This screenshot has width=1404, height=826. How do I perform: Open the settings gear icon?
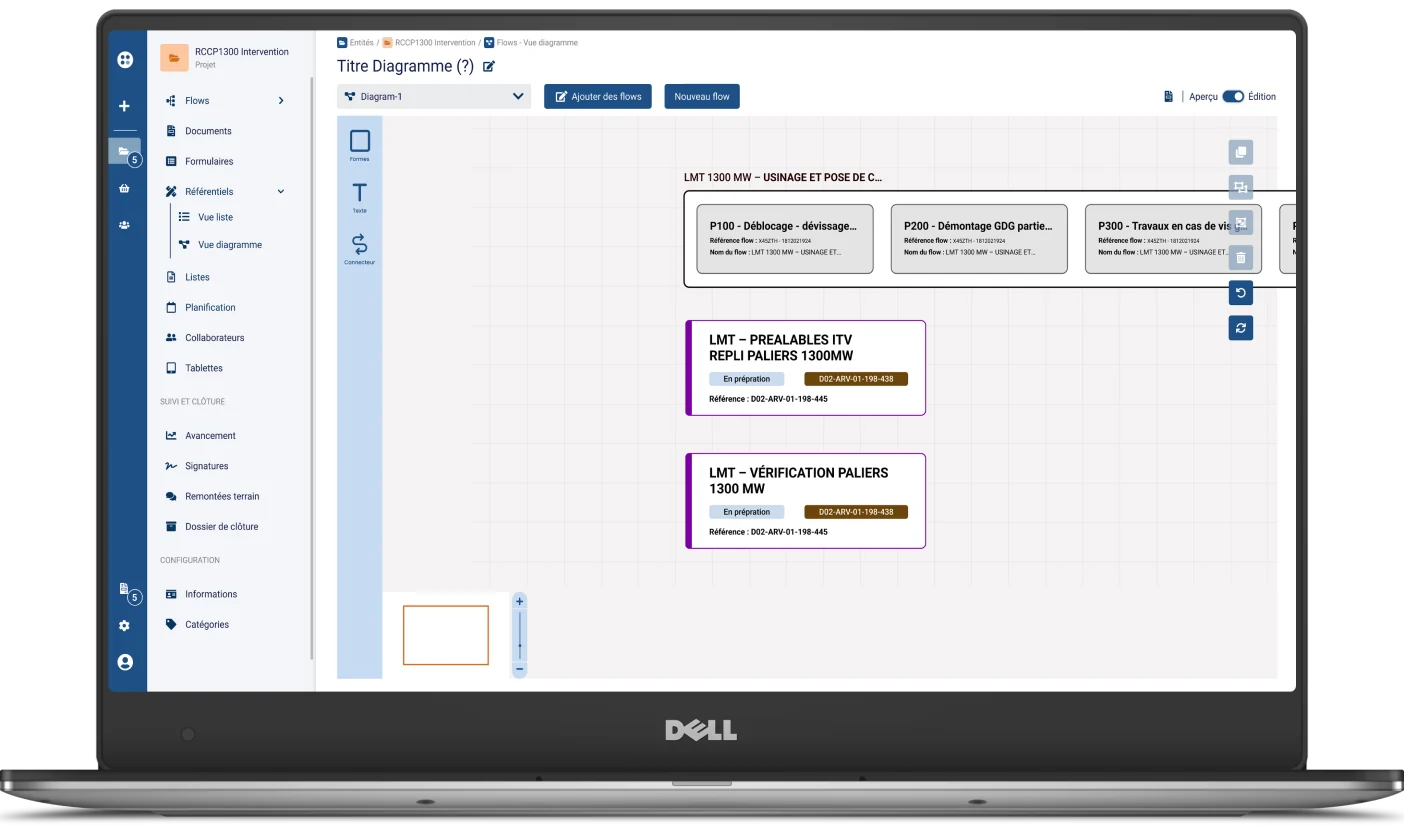(x=124, y=626)
